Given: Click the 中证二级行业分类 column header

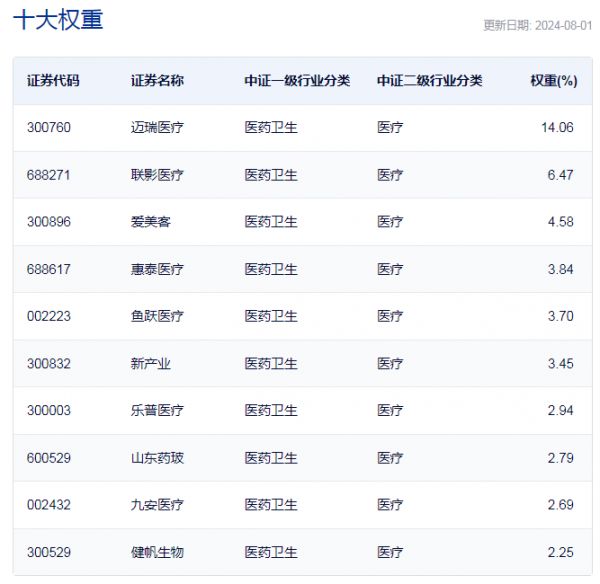Looking at the screenshot, I should coord(430,81).
